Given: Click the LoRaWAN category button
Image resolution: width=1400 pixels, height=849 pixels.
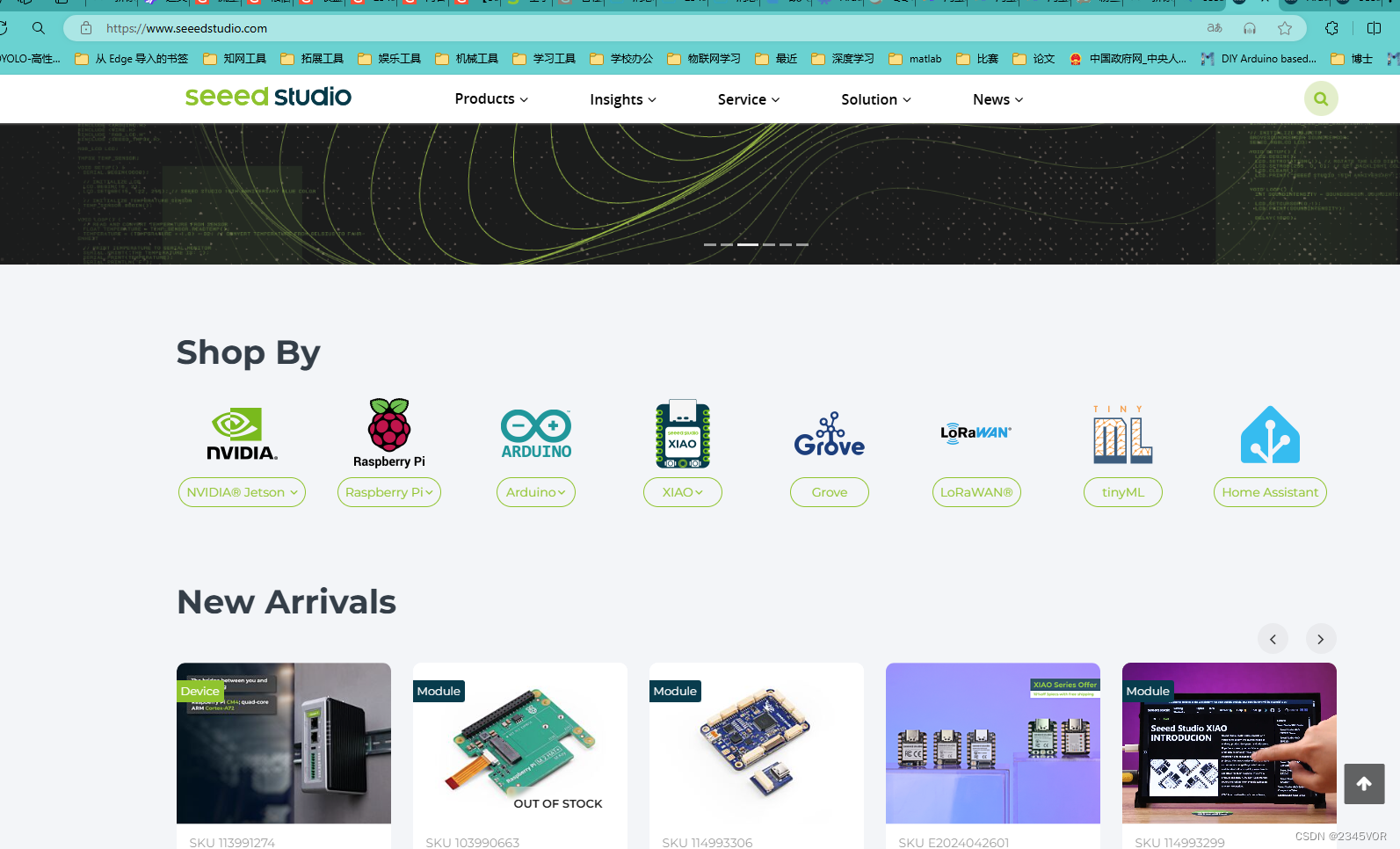Looking at the screenshot, I should tap(976, 492).
